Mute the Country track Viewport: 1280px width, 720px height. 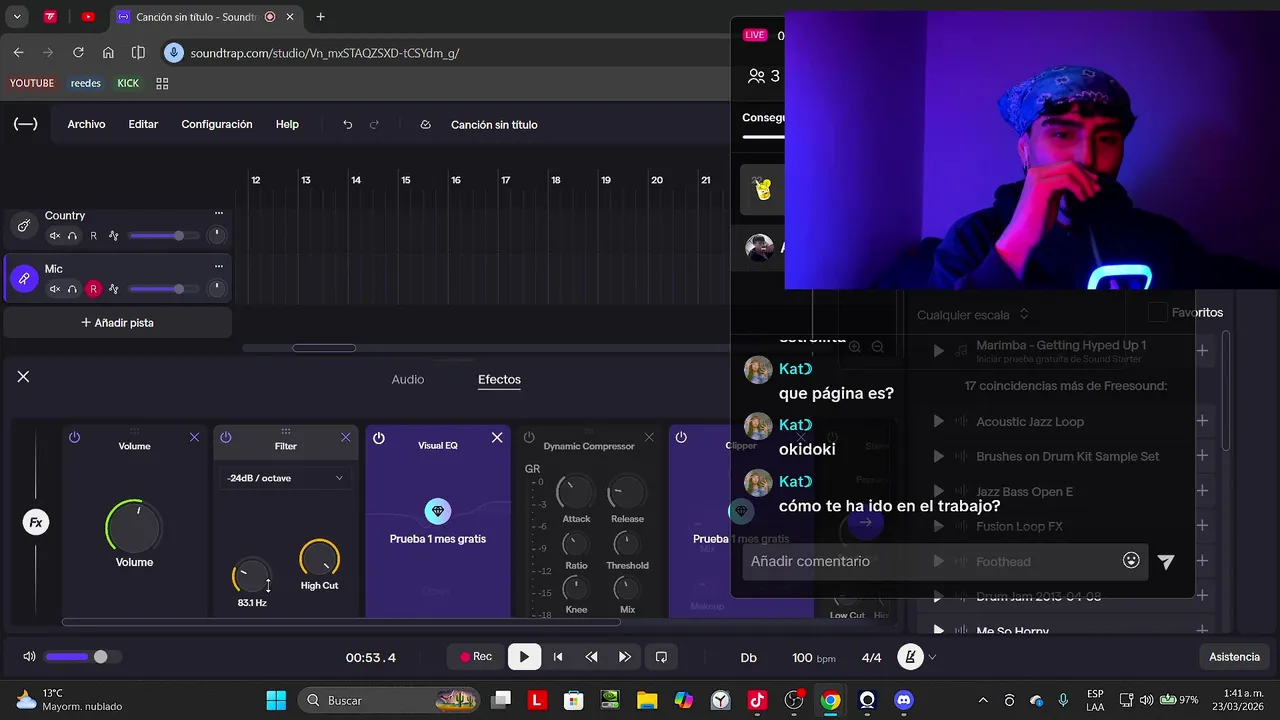(x=55, y=236)
